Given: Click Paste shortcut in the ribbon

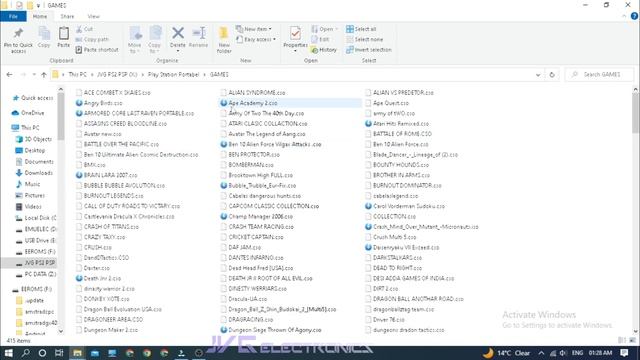Looking at the screenshot, I should [97, 50].
